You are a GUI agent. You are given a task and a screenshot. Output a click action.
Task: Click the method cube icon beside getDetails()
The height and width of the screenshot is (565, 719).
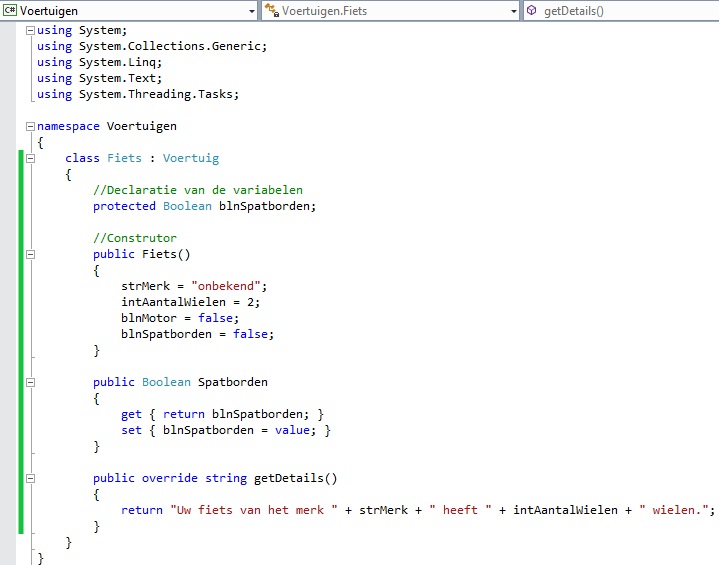click(531, 10)
